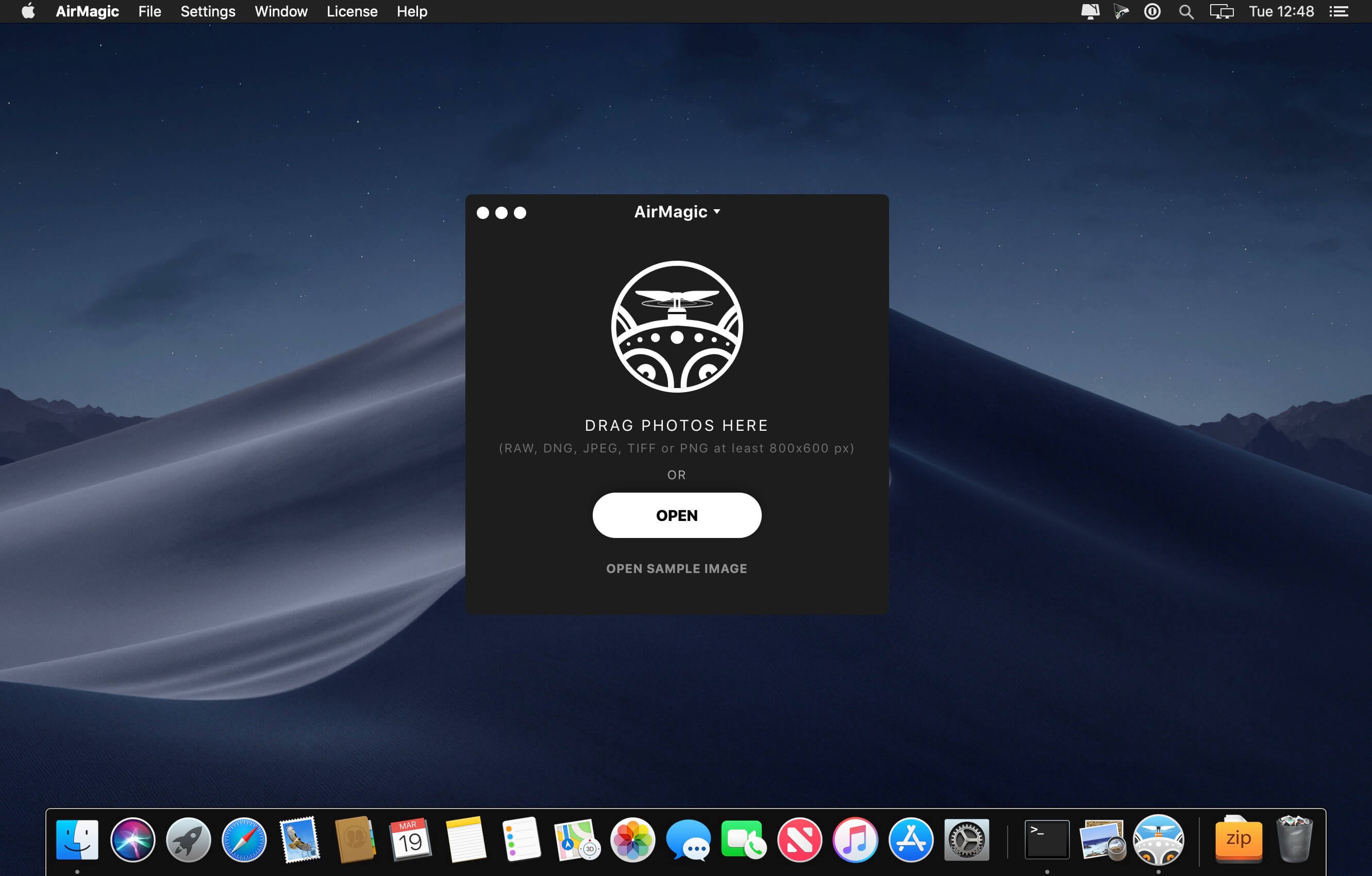The height and width of the screenshot is (876, 1372).
Task: Open the License menu
Action: pos(352,11)
